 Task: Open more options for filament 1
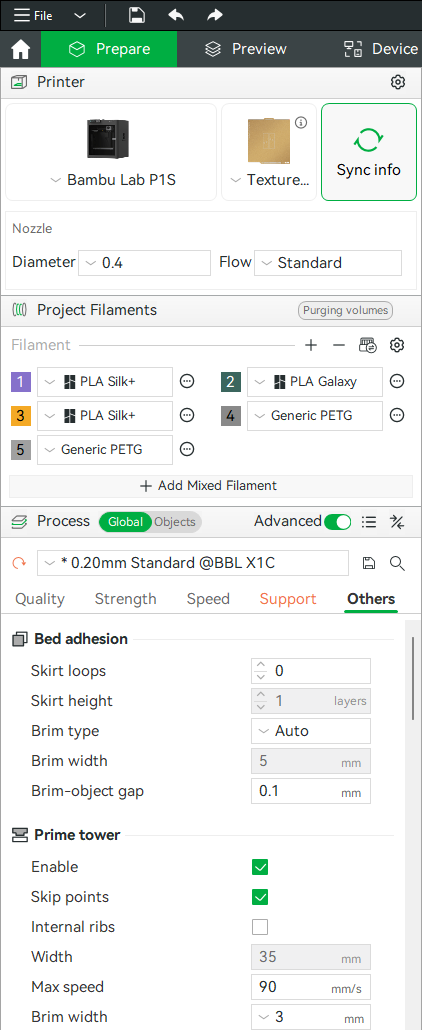click(187, 382)
